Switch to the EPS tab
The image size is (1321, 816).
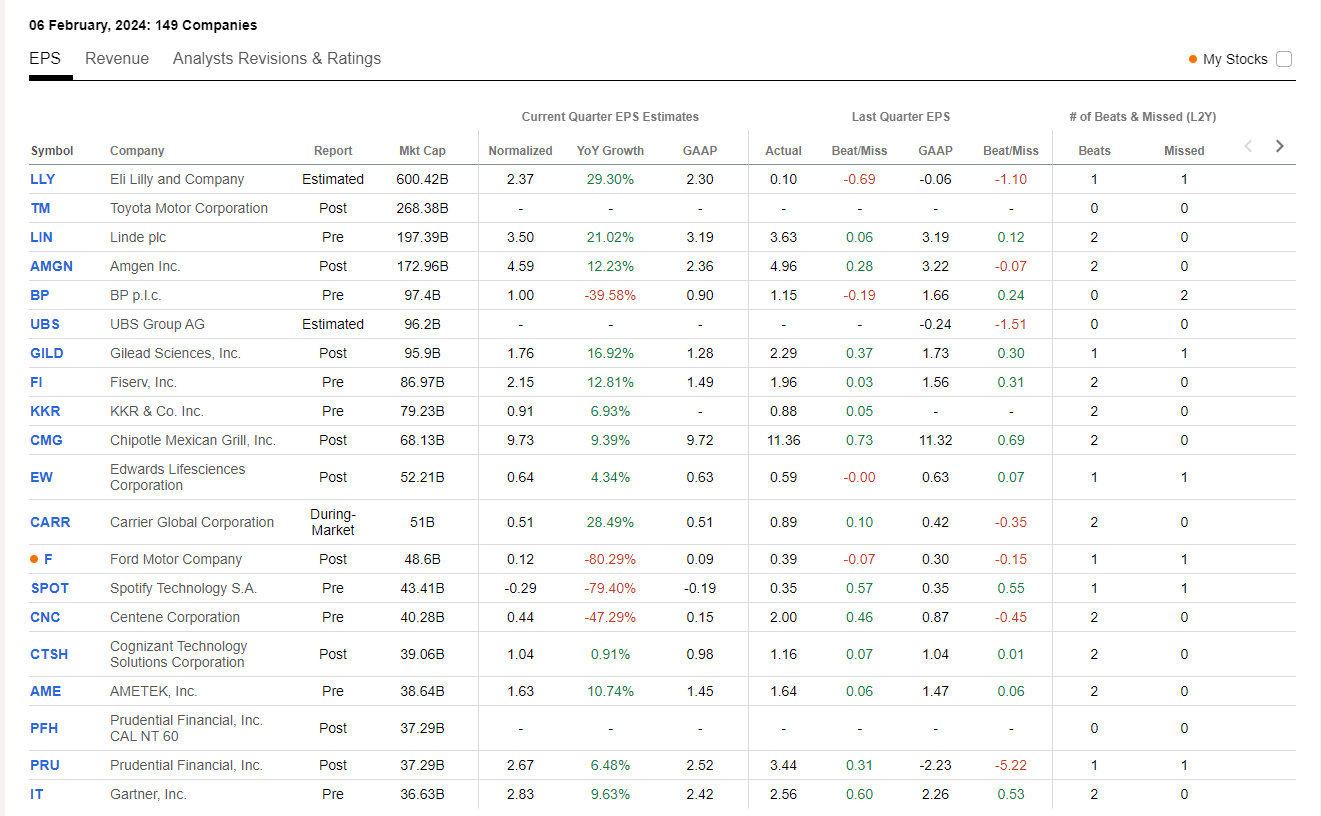45,58
